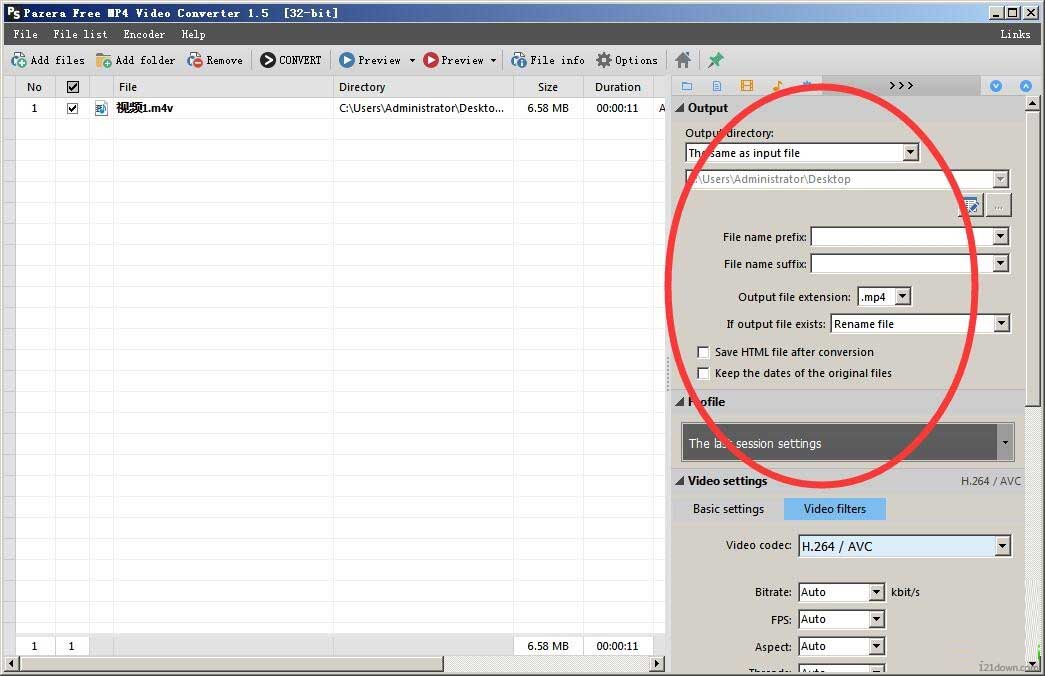Sort list by the Size column header

[x=548, y=87]
